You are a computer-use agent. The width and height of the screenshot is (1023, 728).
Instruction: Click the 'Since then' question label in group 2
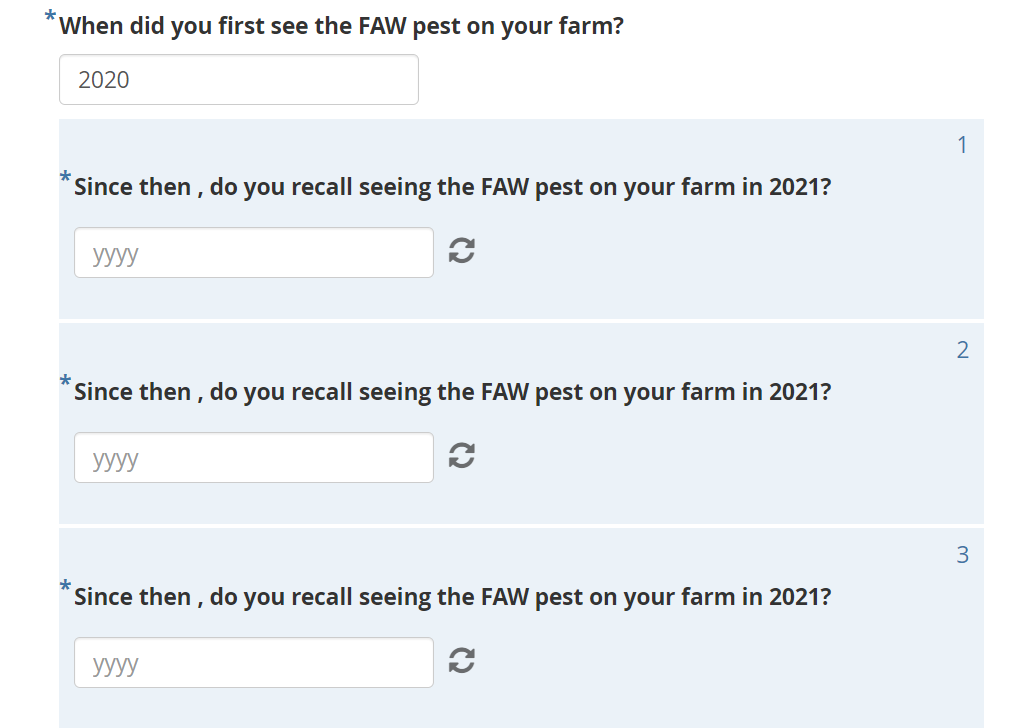(x=452, y=392)
